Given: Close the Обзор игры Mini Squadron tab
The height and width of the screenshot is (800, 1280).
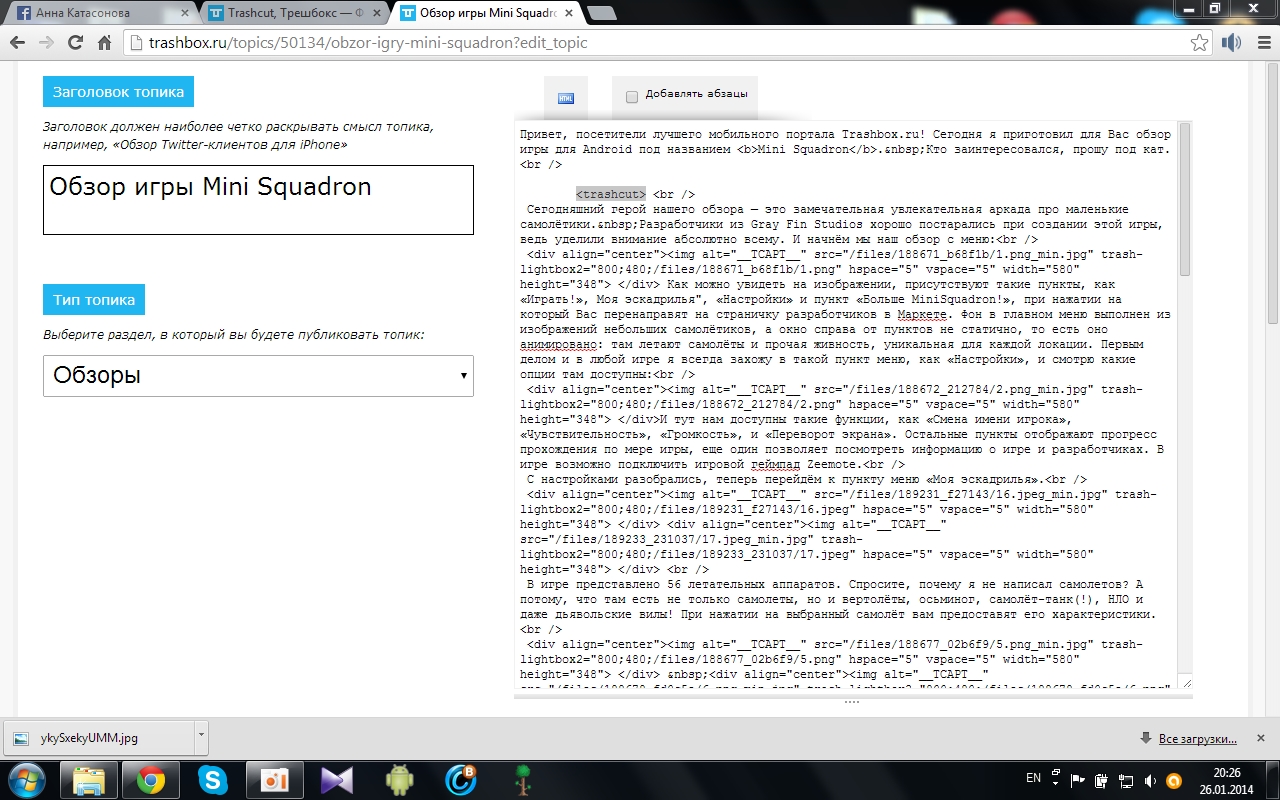Looking at the screenshot, I should coord(568,14).
